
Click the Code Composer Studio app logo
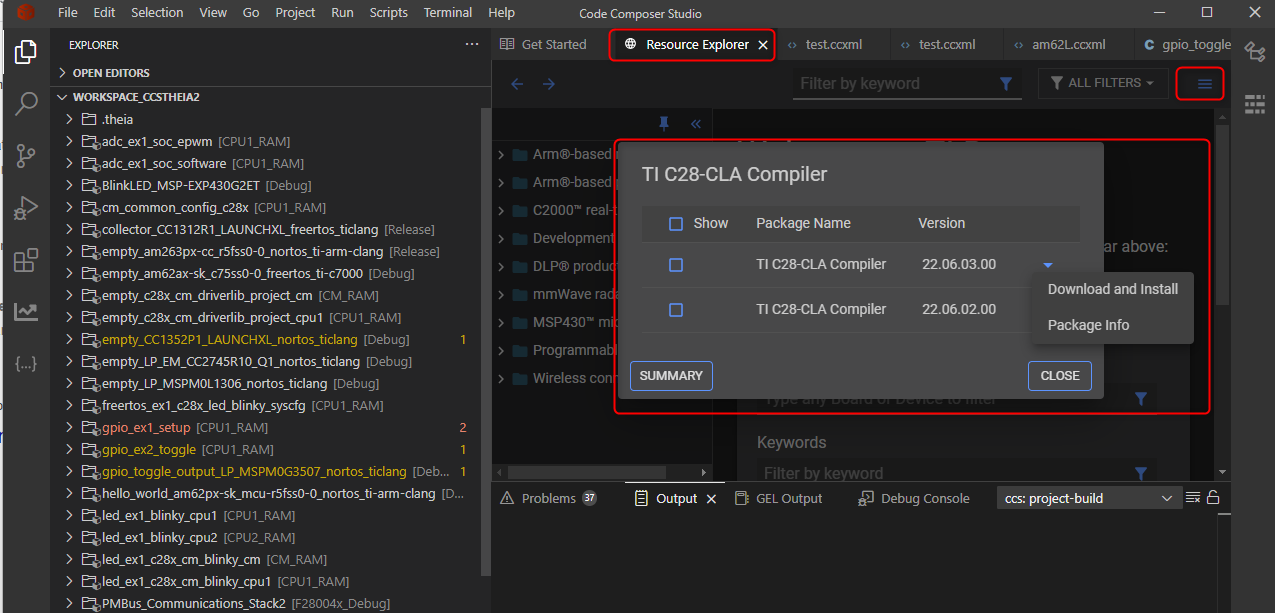pyautogui.click(x=25, y=13)
